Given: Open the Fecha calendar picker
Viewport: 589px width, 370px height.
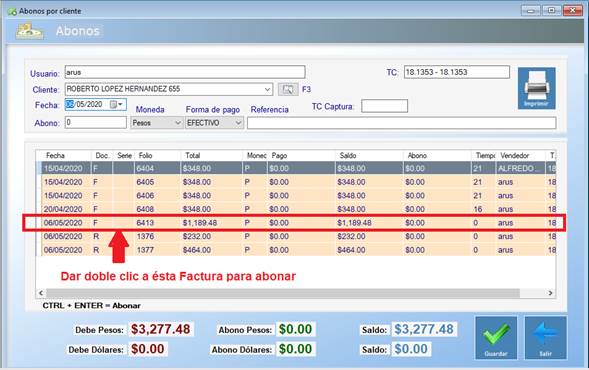Looking at the screenshot, I should click(x=116, y=104).
